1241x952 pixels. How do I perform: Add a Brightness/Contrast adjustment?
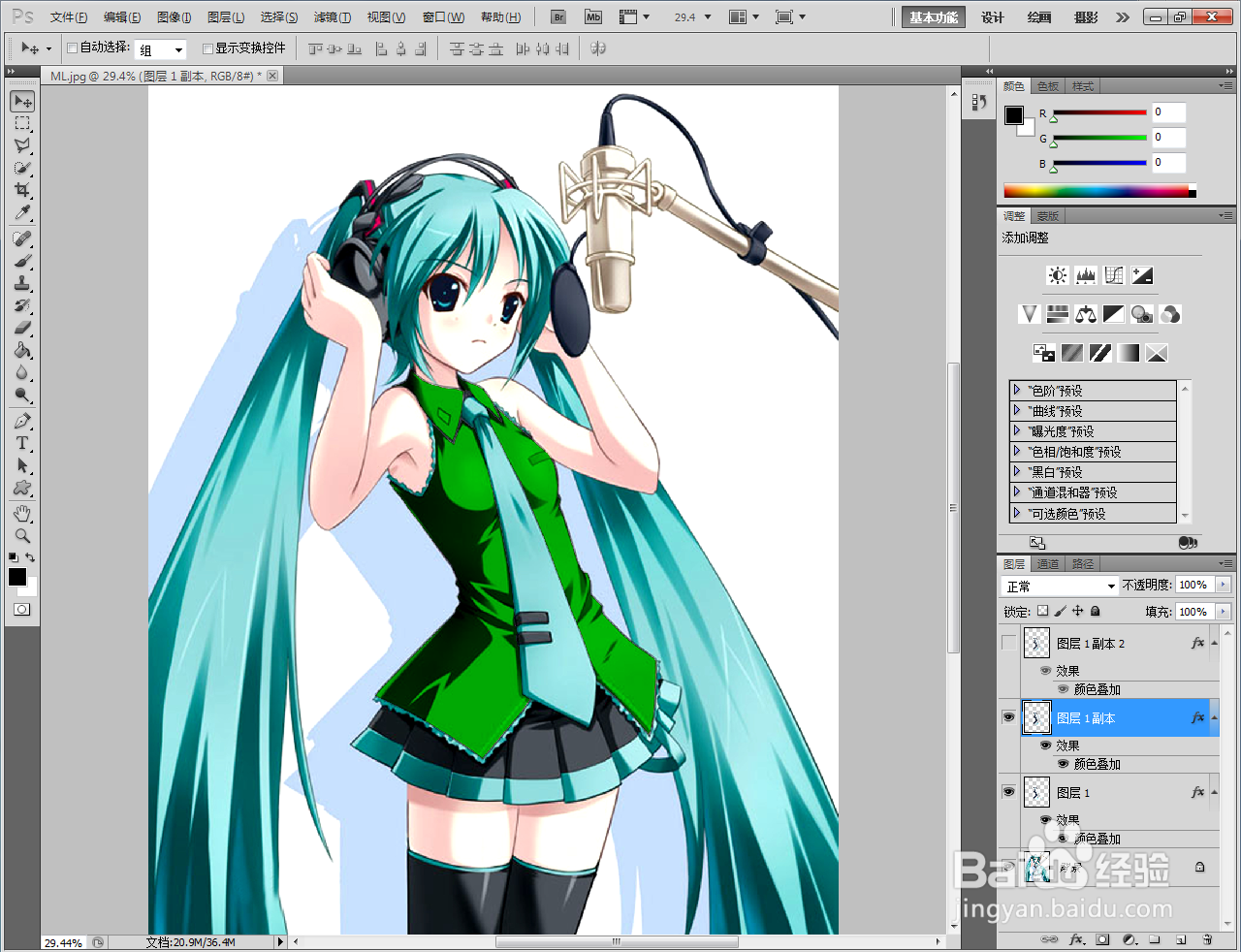(1058, 275)
